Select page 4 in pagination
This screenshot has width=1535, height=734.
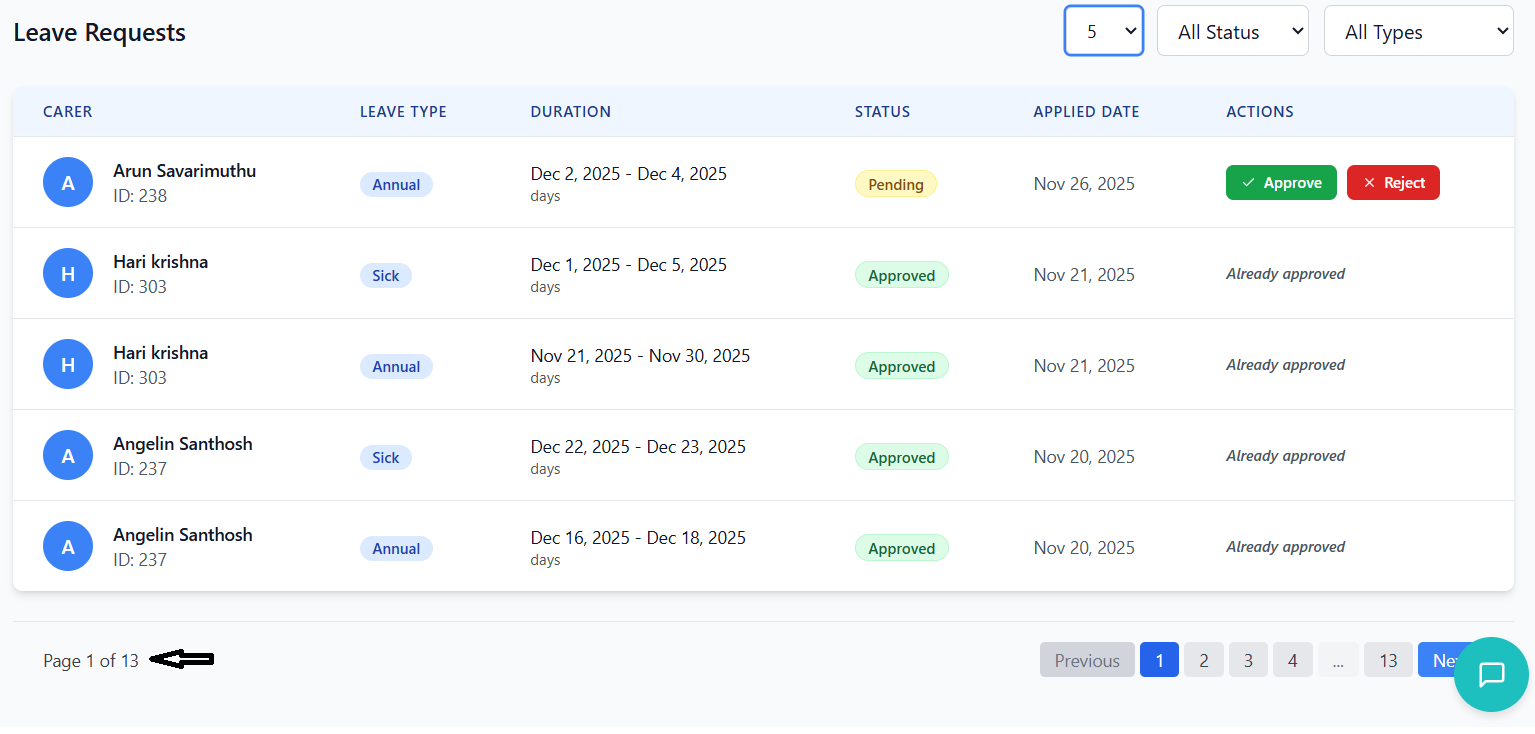point(1292,660)
